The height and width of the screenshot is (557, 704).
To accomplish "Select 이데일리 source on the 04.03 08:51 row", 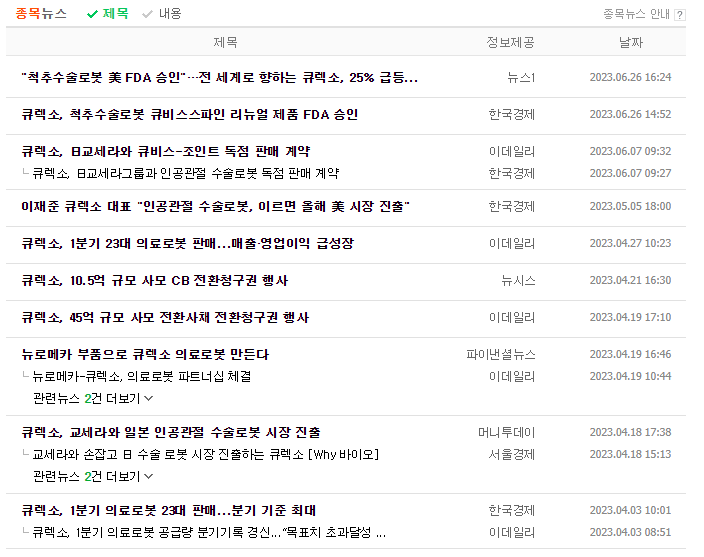I will click(512, 532).
